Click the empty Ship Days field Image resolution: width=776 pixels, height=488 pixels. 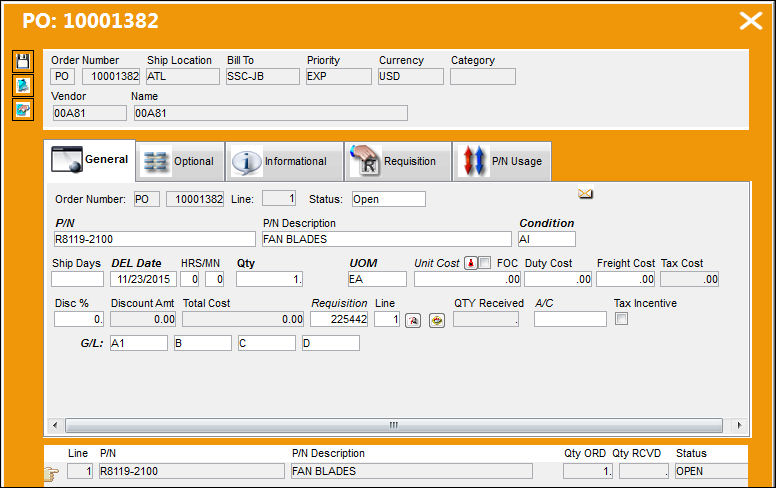(x=78, y=279)
